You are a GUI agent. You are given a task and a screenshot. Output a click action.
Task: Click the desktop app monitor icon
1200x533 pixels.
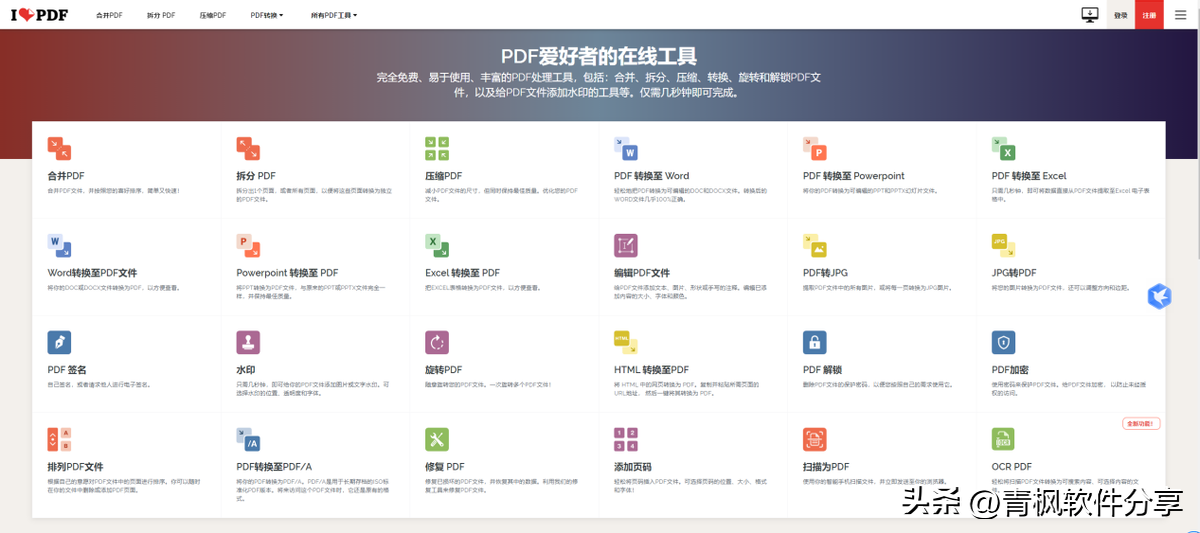click(x=1090, y=15)
